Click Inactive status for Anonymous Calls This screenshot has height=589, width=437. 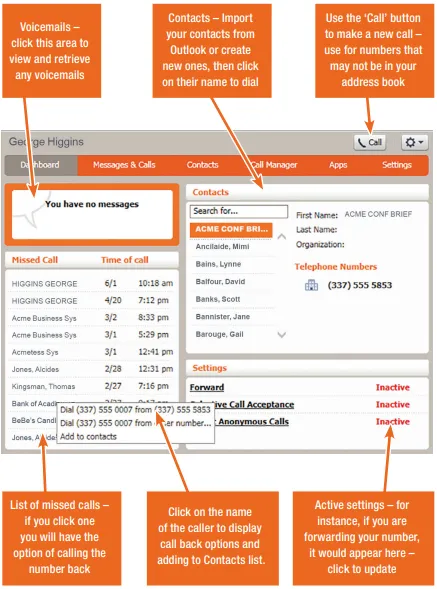tap(393, 422)
